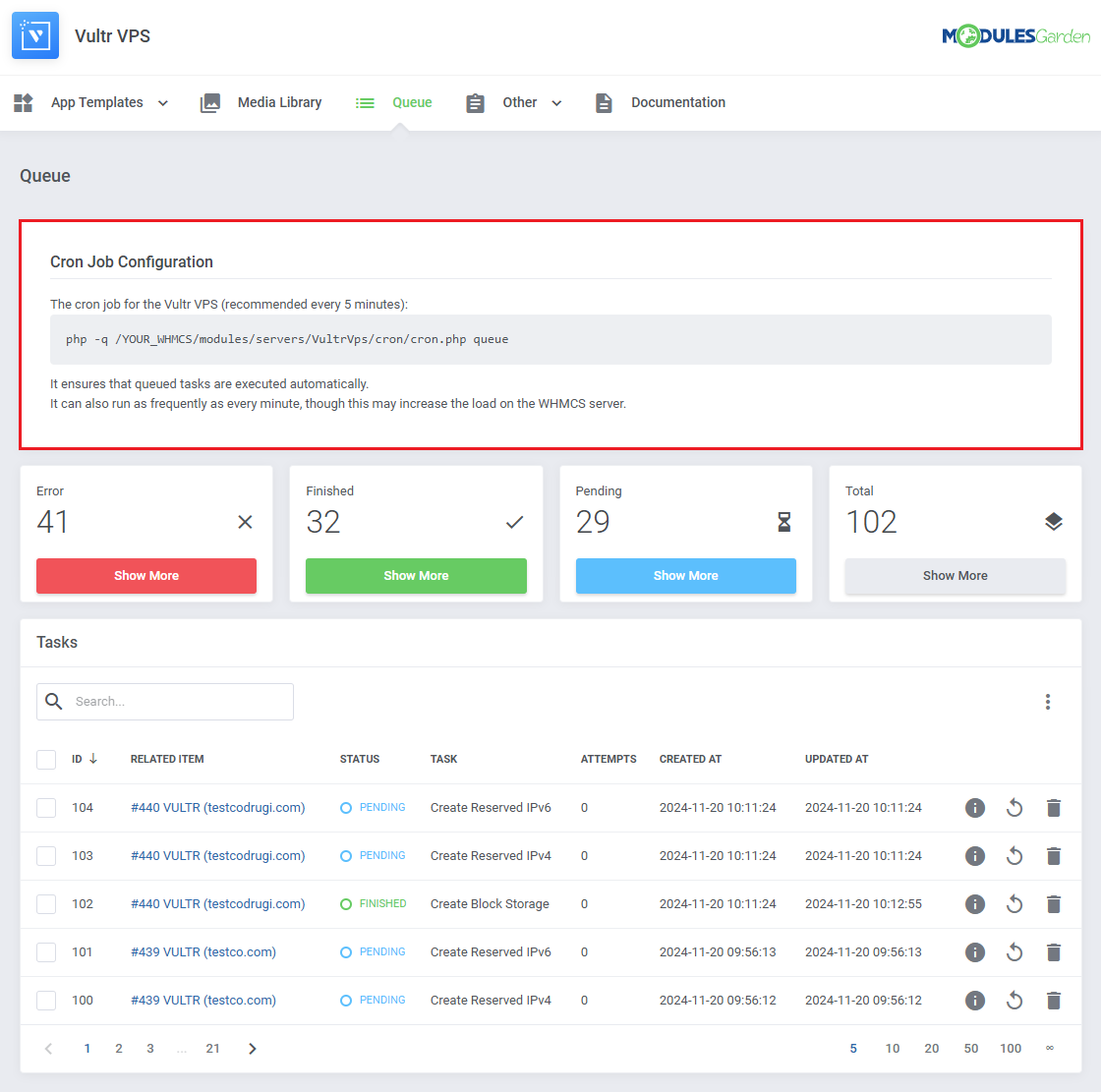Open the three-dot menu in Tasks

[1048, 702]
